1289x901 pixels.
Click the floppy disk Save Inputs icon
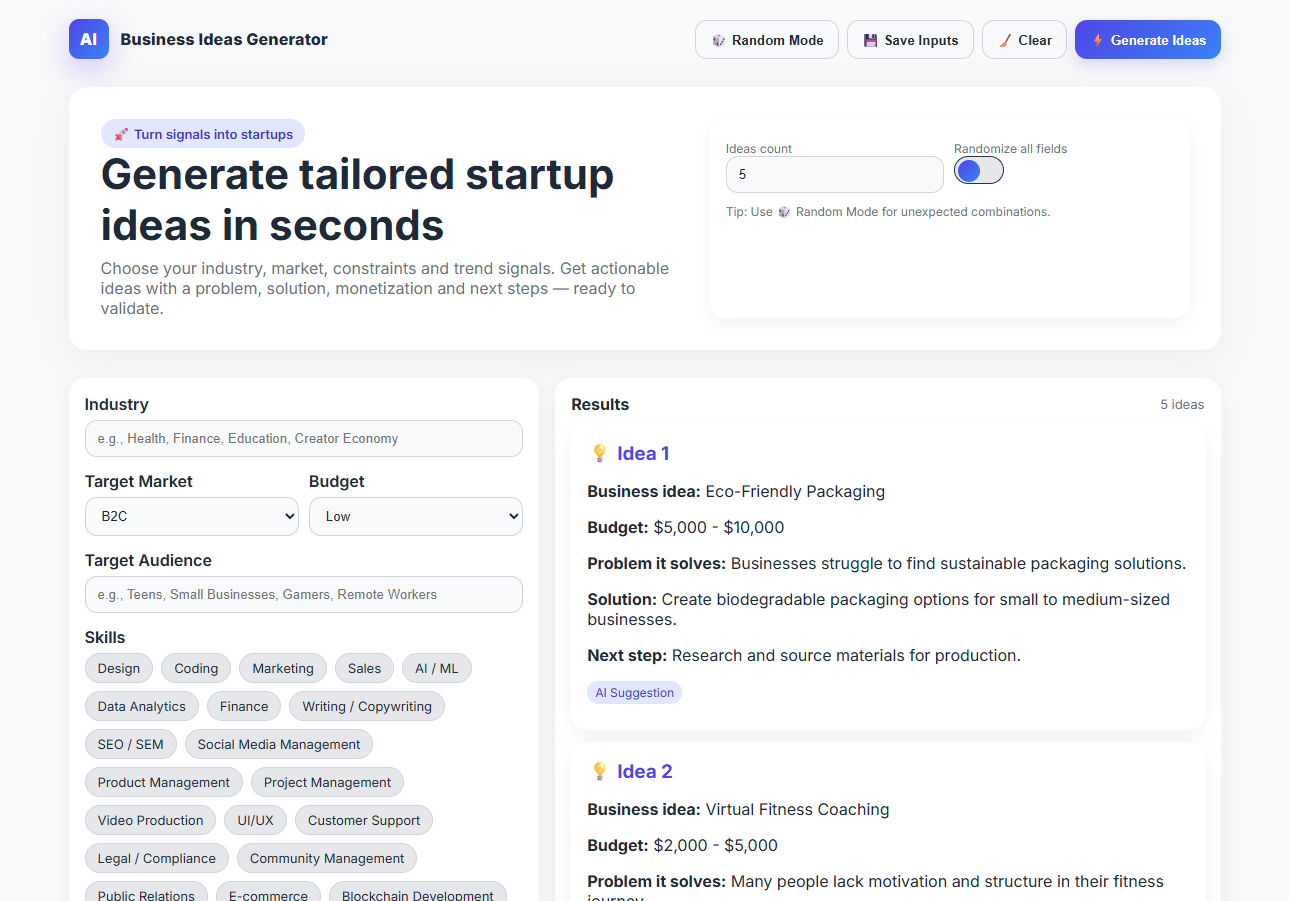click(x=870, y=41)
